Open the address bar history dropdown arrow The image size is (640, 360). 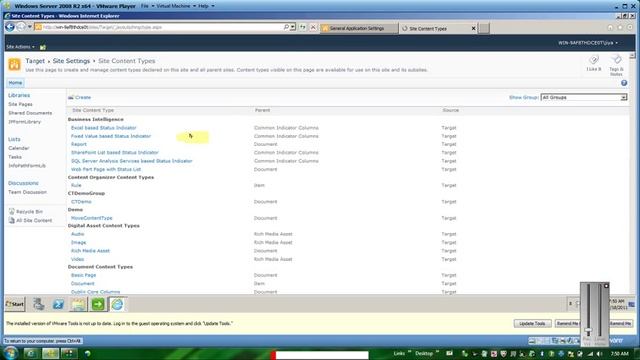coord(293,27)
